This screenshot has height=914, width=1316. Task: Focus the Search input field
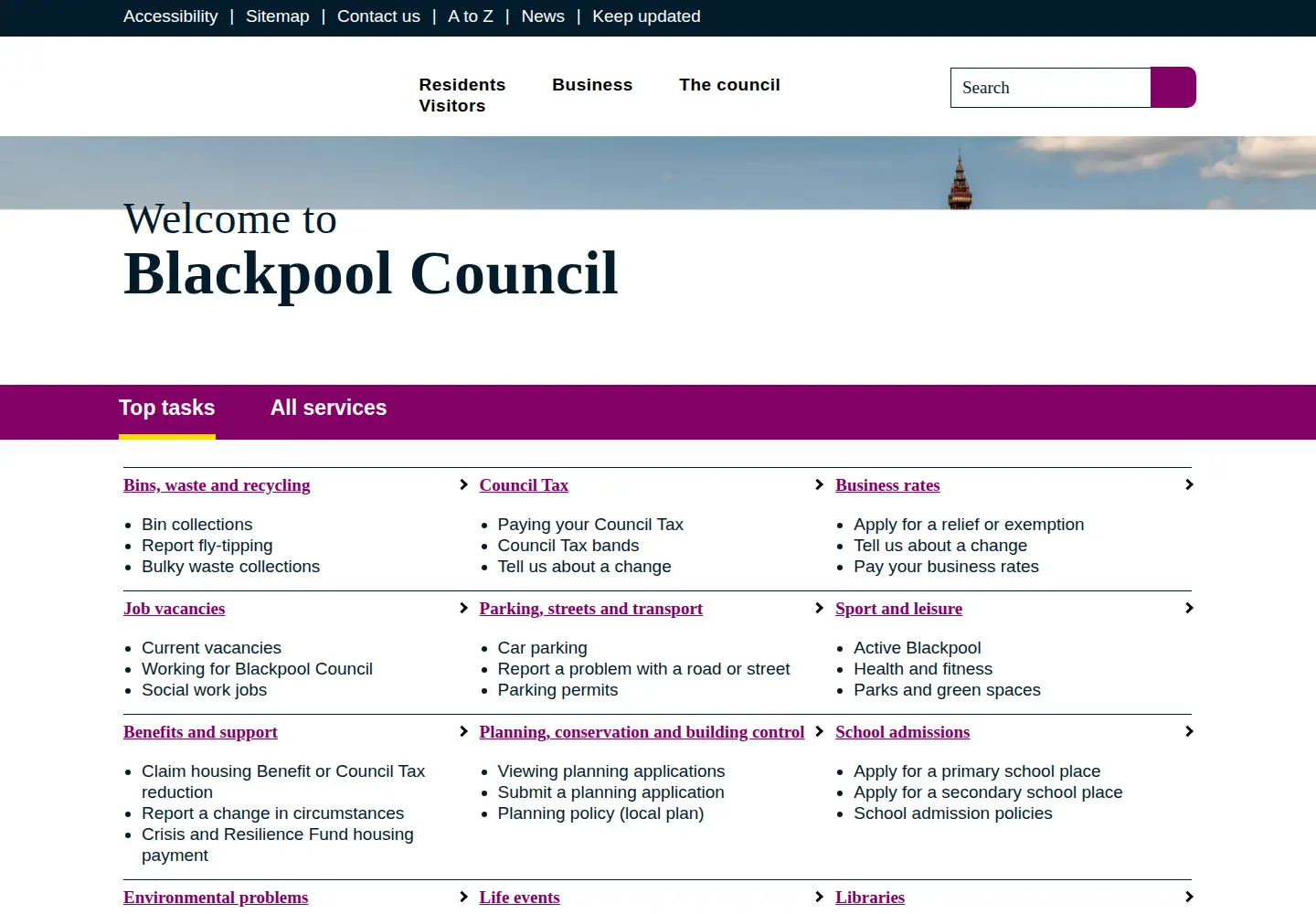point(1051,88)
